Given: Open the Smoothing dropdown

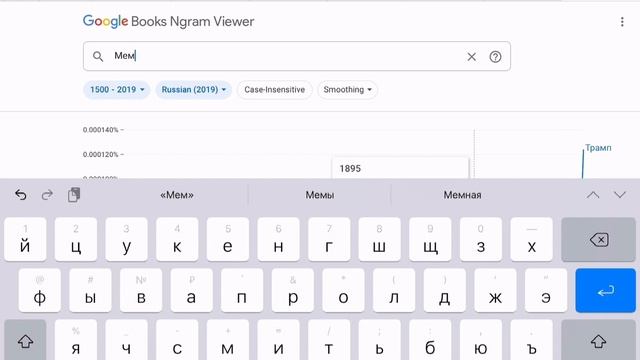Looking at the screenshot, I should (347, 90).
